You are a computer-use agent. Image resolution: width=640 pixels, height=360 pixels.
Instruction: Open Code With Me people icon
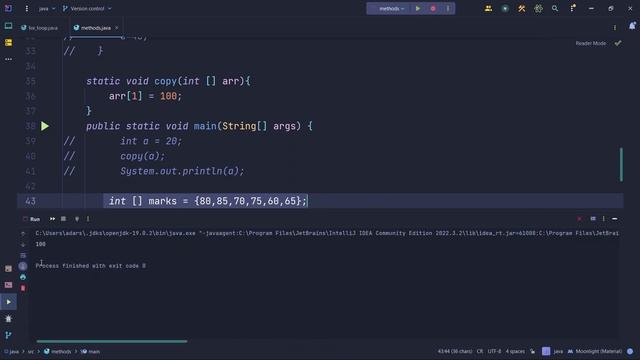488,8
